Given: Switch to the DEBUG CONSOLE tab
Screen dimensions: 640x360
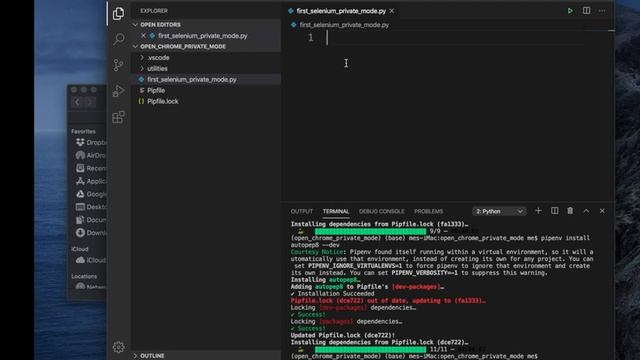Looking at the screenshot, I should pyautogui.click(x=382, y=211).
